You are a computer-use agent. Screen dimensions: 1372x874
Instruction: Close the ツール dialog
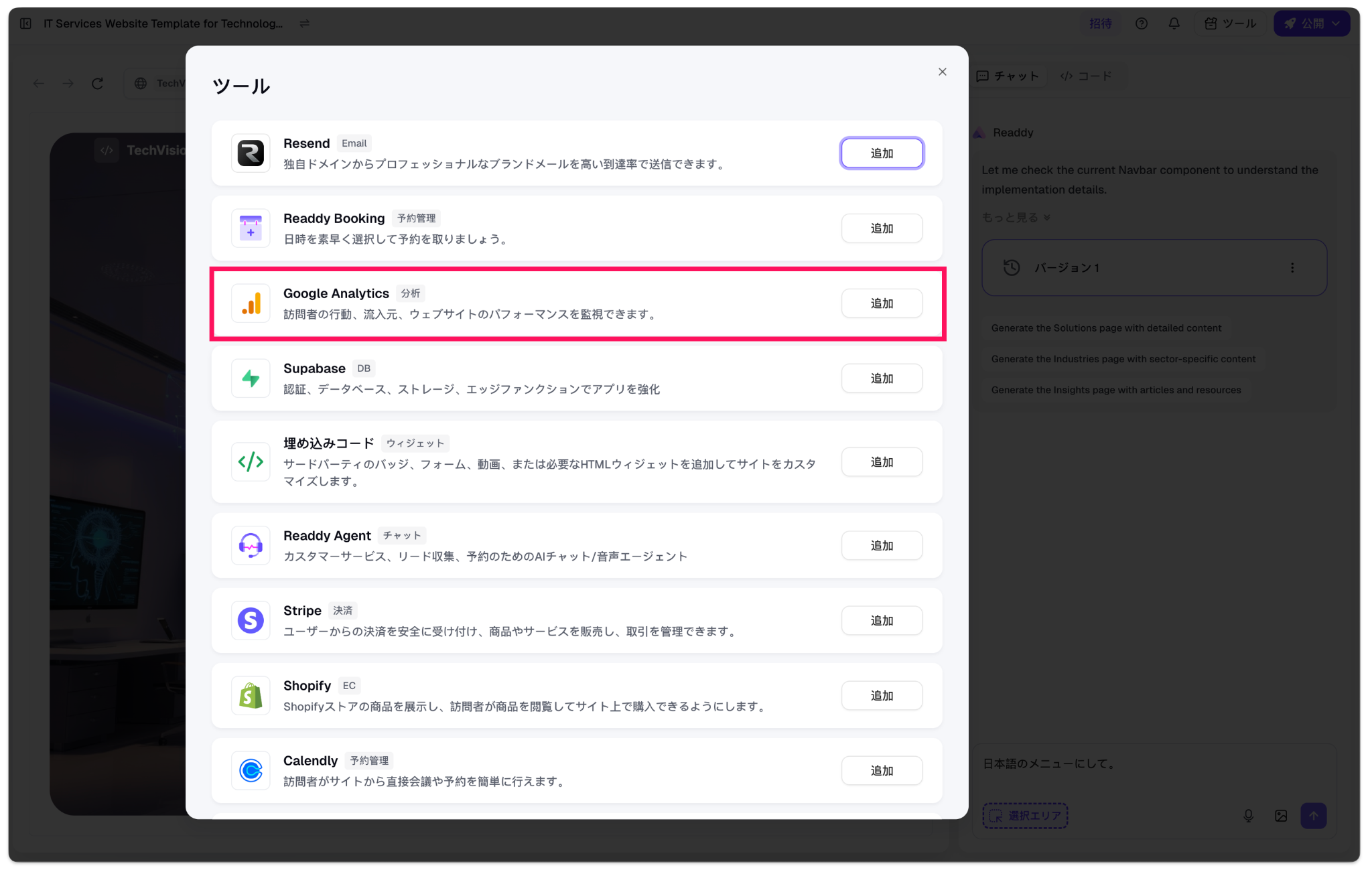(942, 72)
